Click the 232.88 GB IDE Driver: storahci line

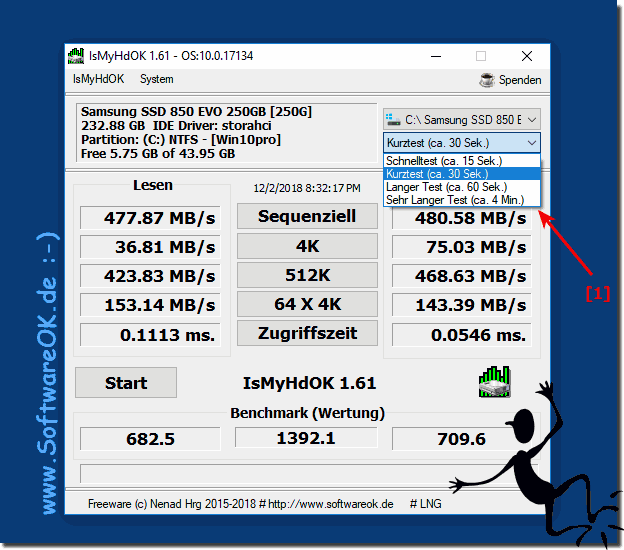click(176, 126)
